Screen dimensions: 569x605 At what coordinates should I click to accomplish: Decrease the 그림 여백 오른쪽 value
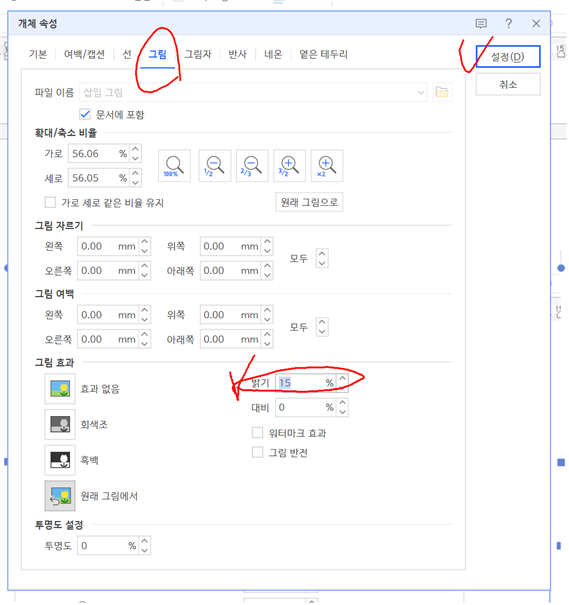click(x=145, y=344)
